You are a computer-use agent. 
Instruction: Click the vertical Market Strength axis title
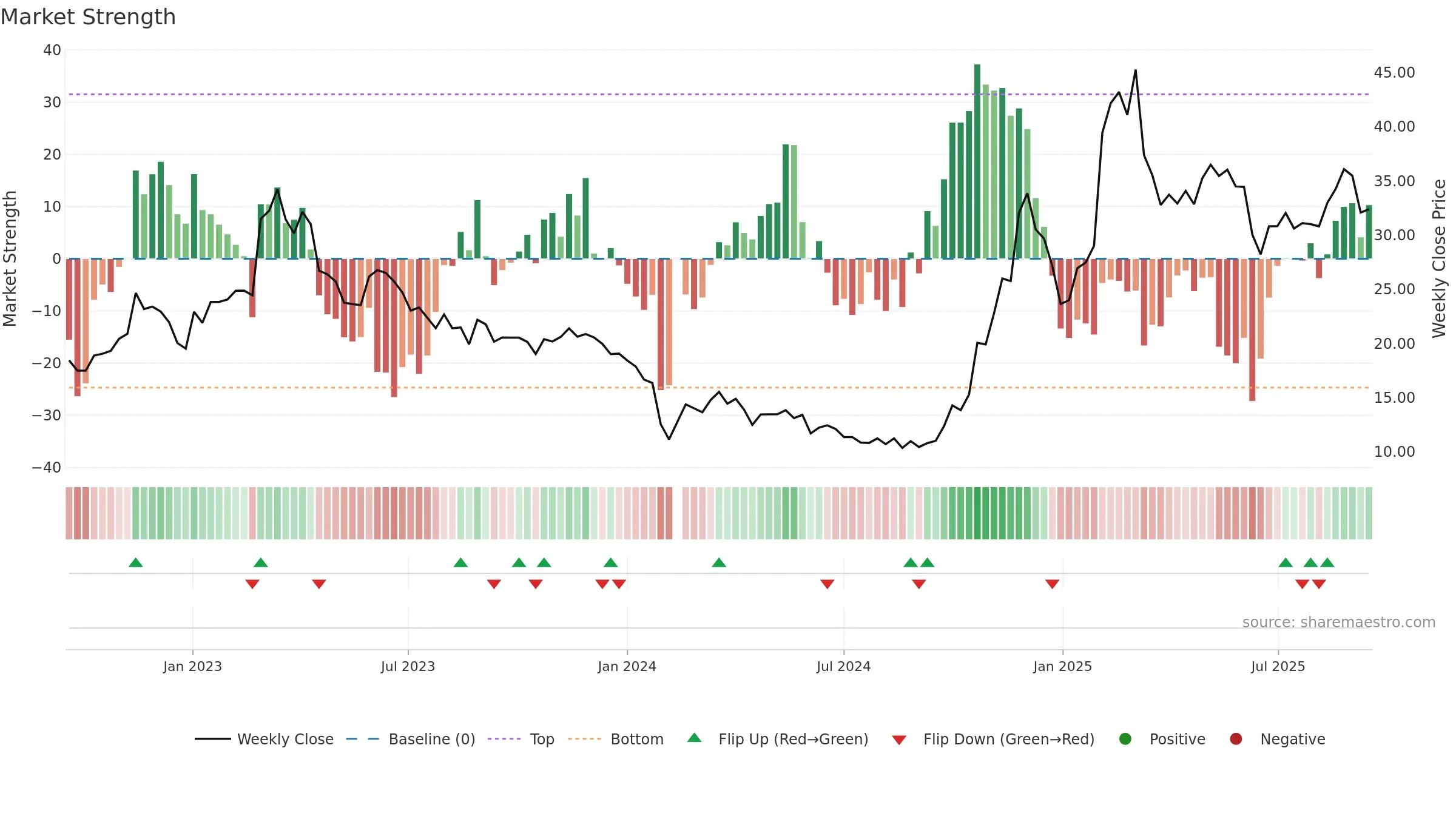(x=10, y=258)
